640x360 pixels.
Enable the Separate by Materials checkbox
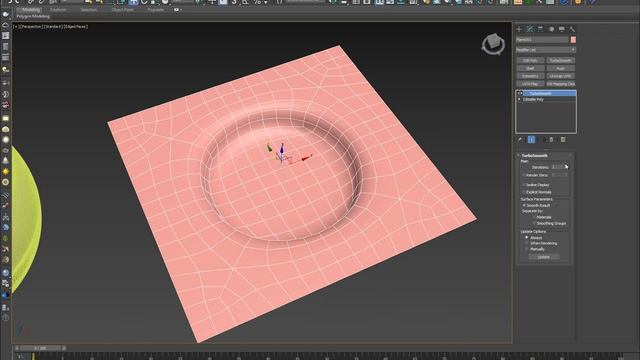534,217
